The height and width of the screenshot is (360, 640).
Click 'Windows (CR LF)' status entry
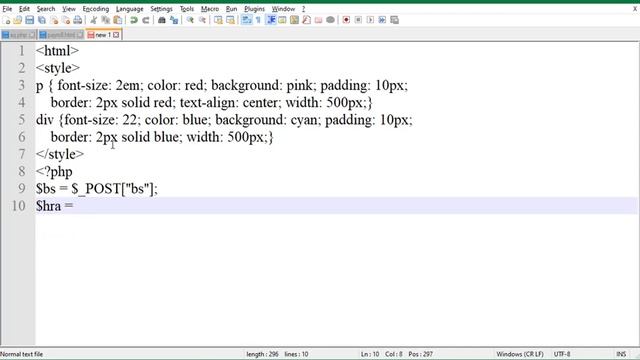[x=520, y=354]
